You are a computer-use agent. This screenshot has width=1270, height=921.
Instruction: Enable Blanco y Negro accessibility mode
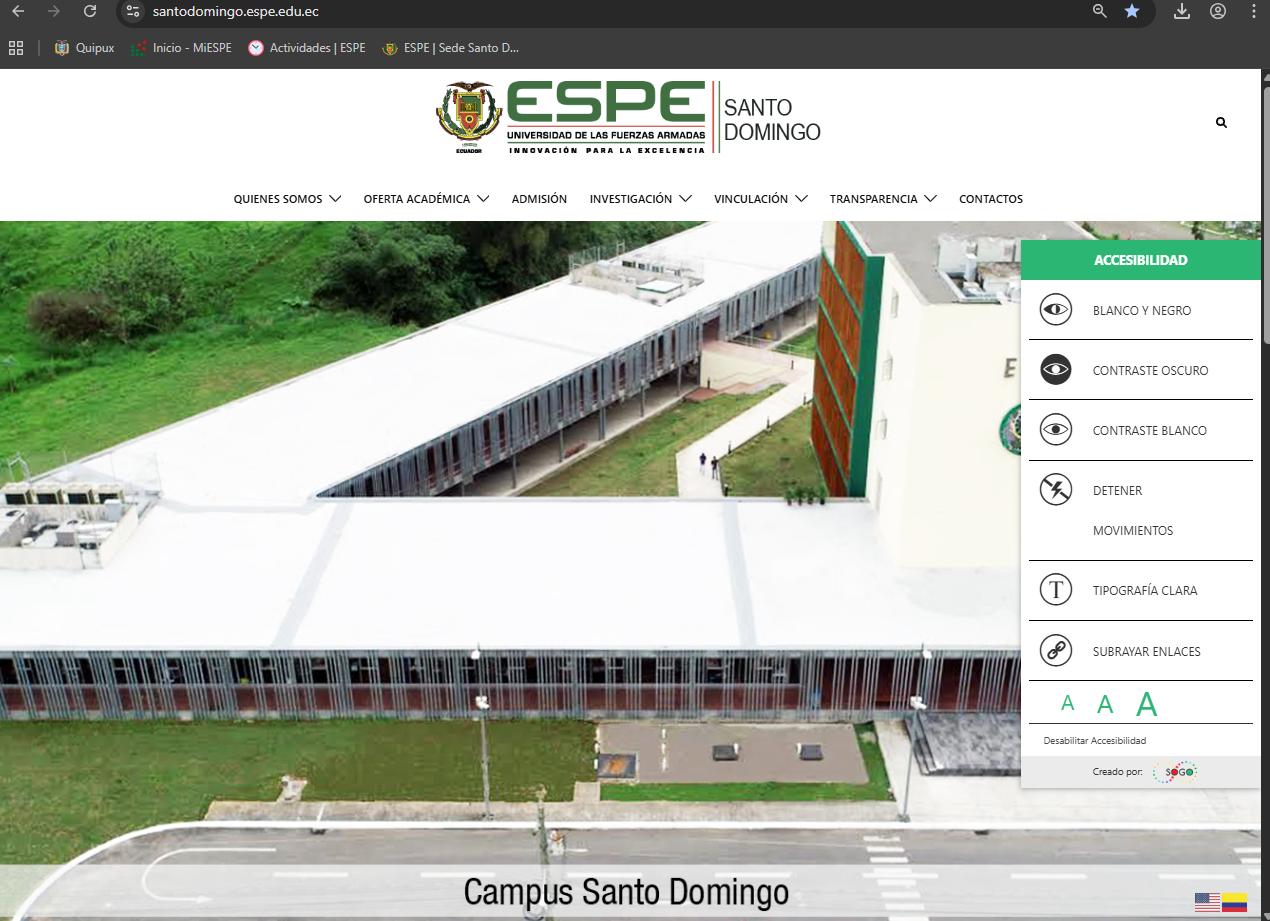tap(1139, 310)
